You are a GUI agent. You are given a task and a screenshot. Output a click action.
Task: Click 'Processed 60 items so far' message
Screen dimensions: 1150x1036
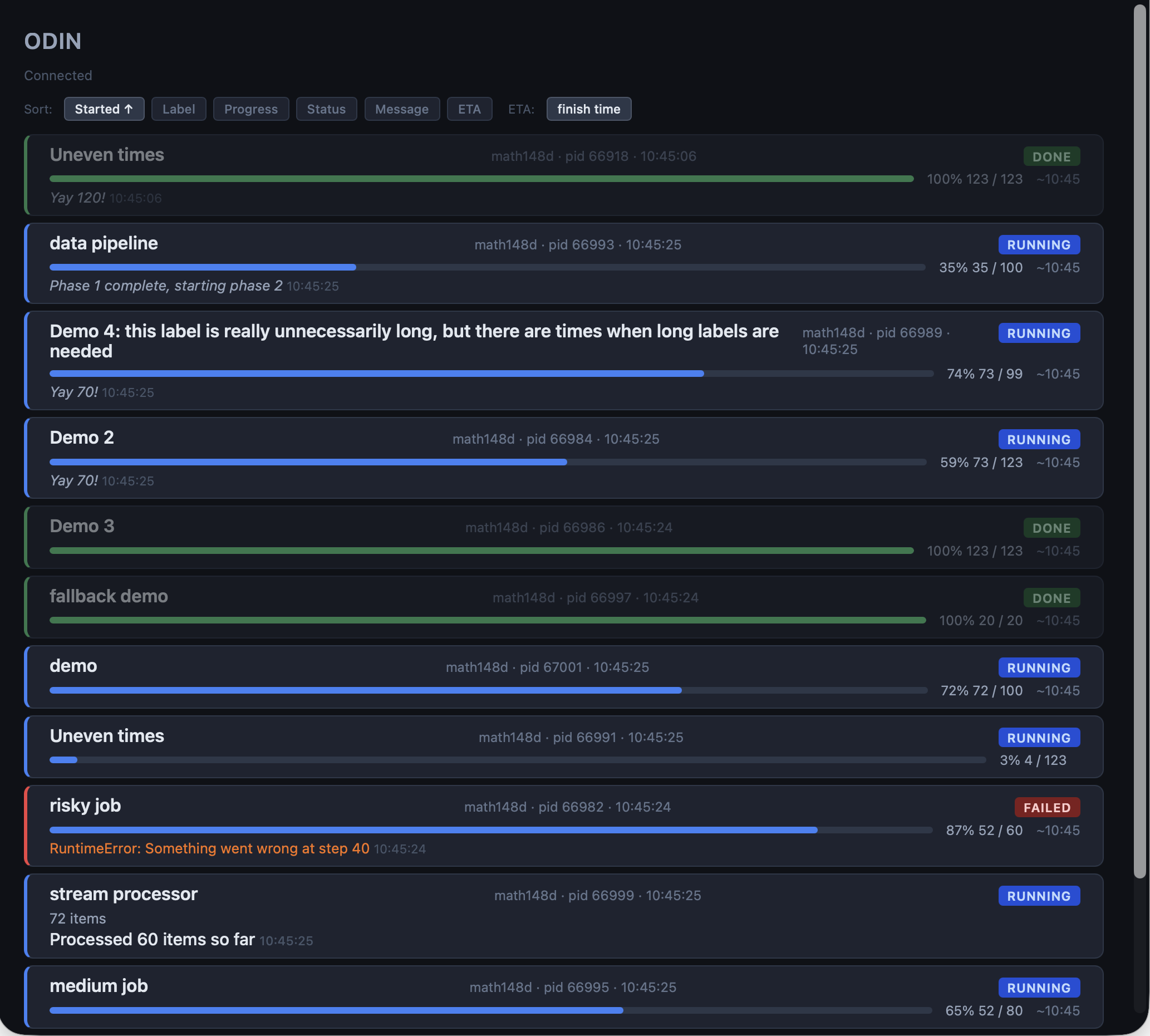152,939
